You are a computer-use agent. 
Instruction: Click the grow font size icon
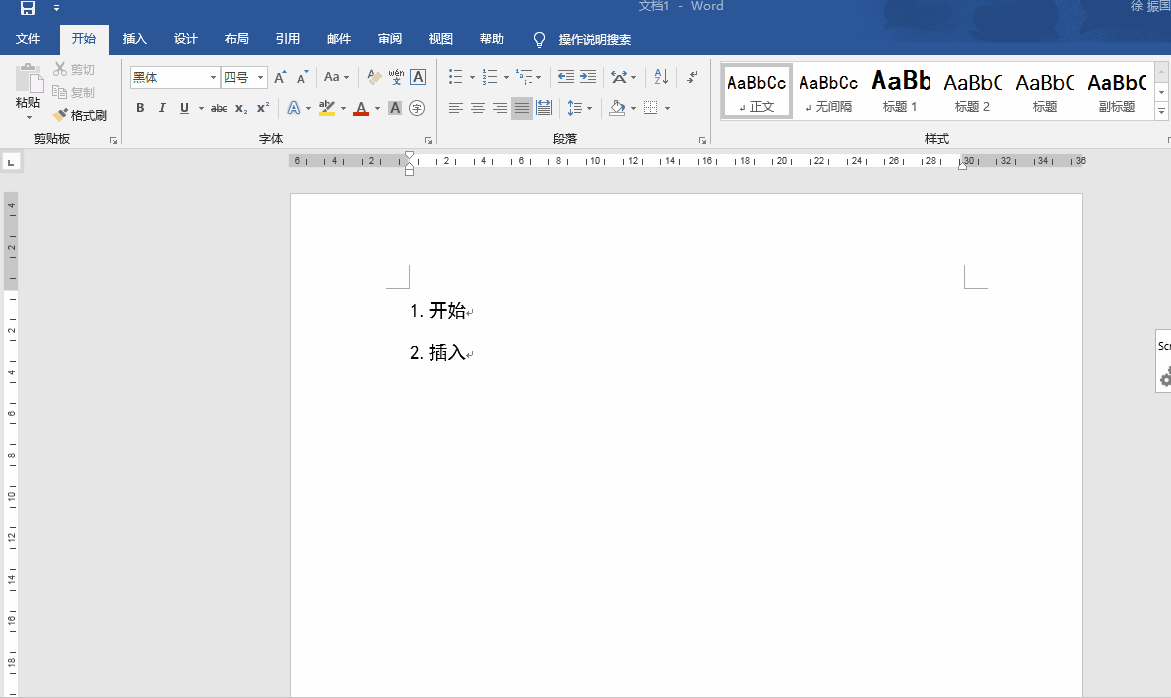click(280, 77)
